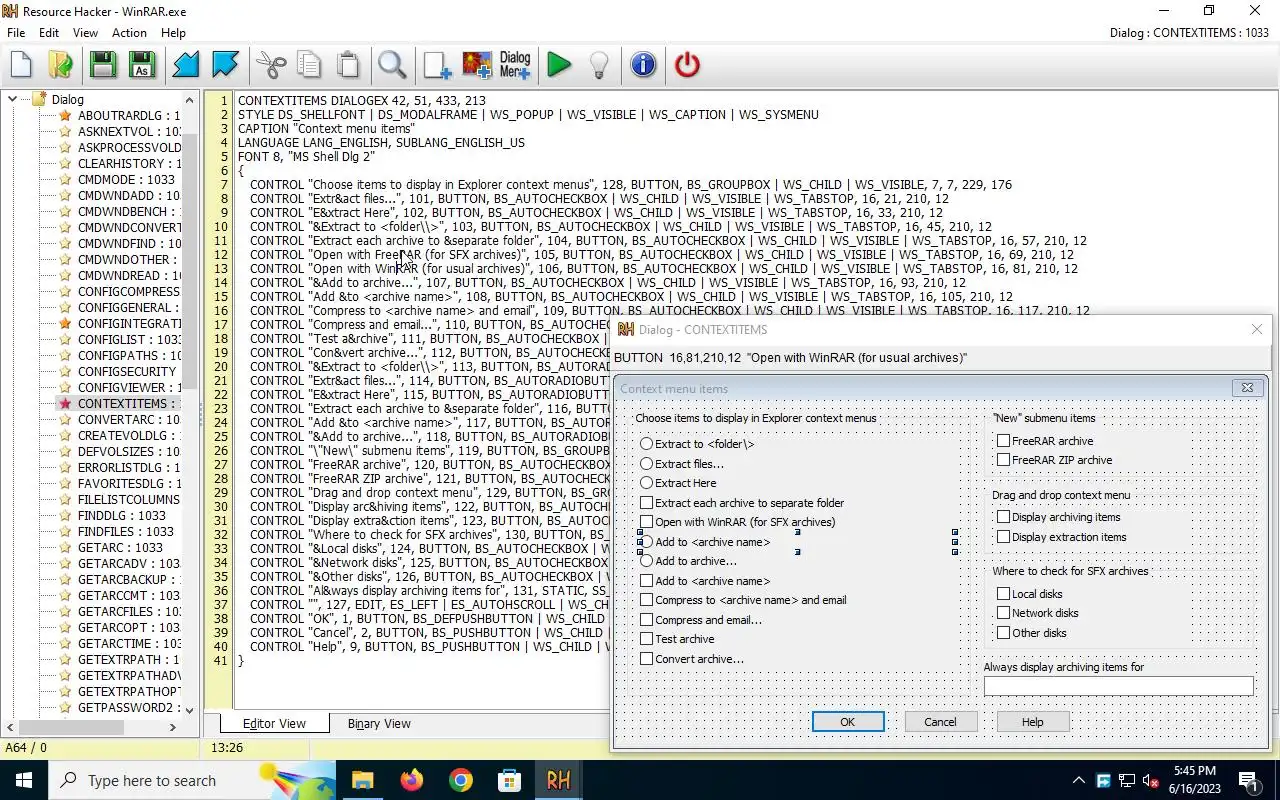The width and height of the screenshot is (1280, 800).
Task: Click the Resource Hacker taskbar icon
Action: click(x=558, y=780)
